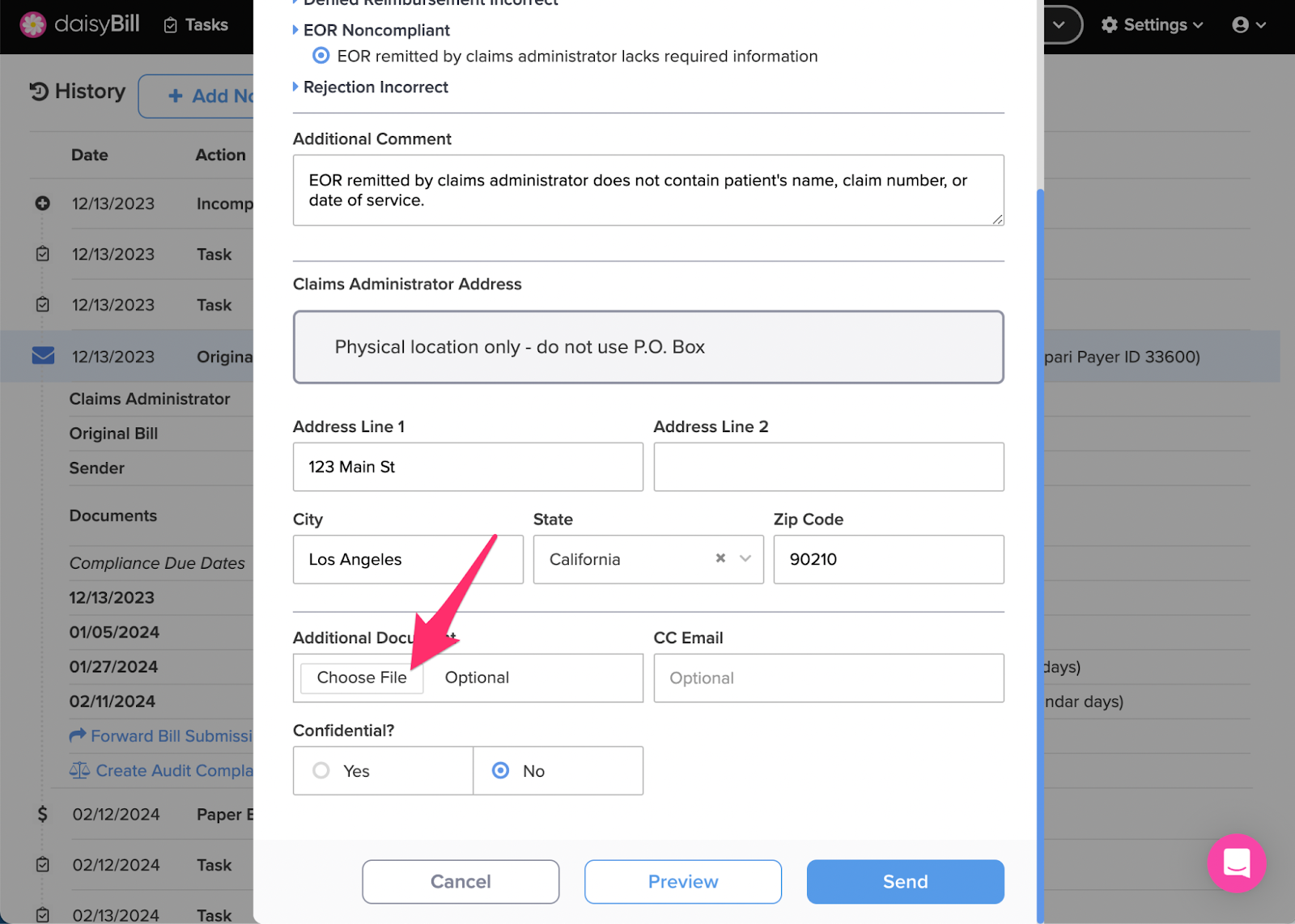Select Yes for Confidential

tap(321, 770)
